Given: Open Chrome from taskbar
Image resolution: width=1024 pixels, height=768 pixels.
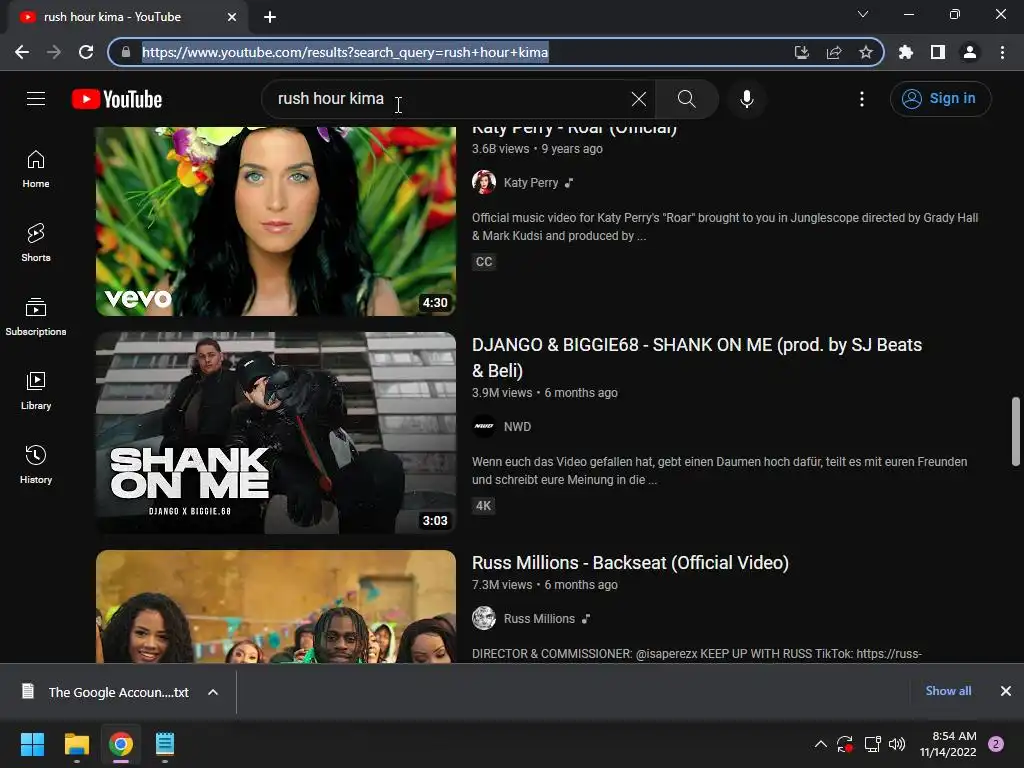Looking at the screenshot, I should 121,744.
